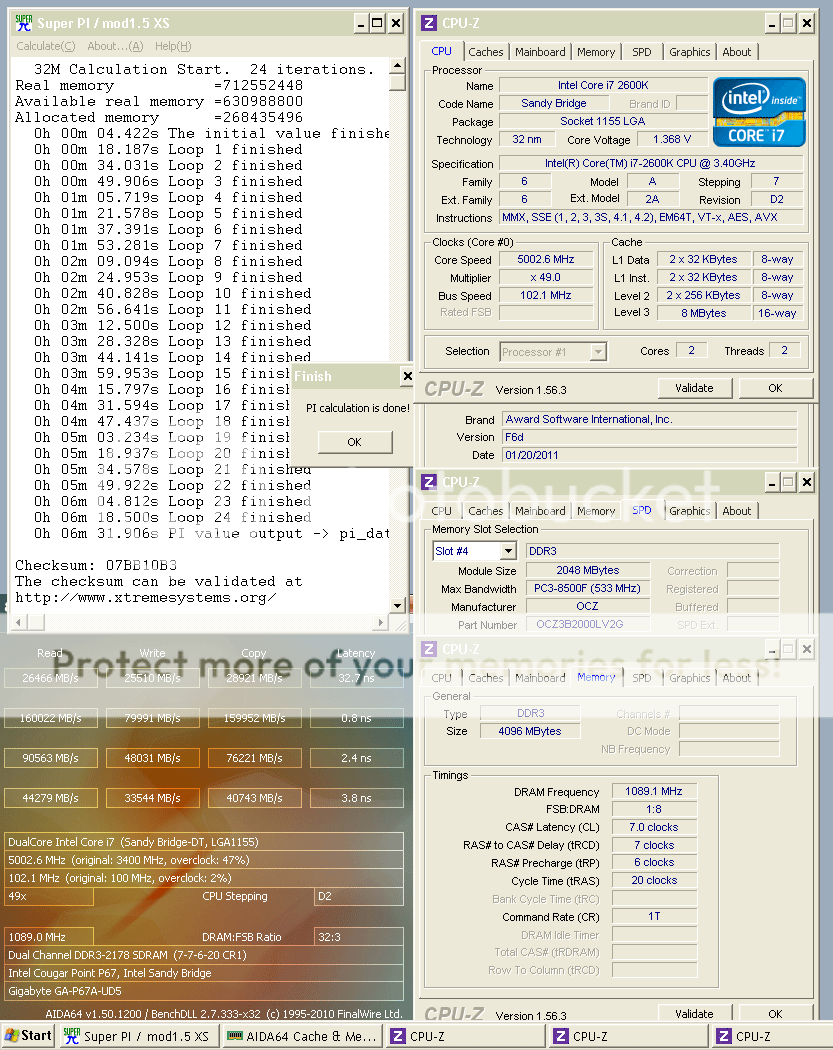This screenshot has width=833, height=1050.
Task: Switch to the CPU tab in the SPD CPU-Z window
Action: pyautogui.click(x=441, y=511)
